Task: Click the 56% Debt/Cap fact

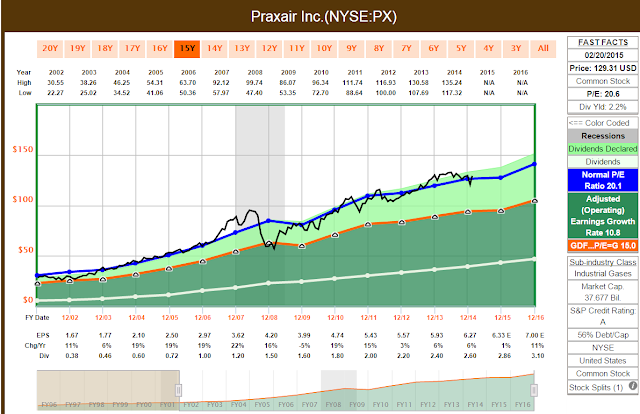Action: (x=603, y=335)
